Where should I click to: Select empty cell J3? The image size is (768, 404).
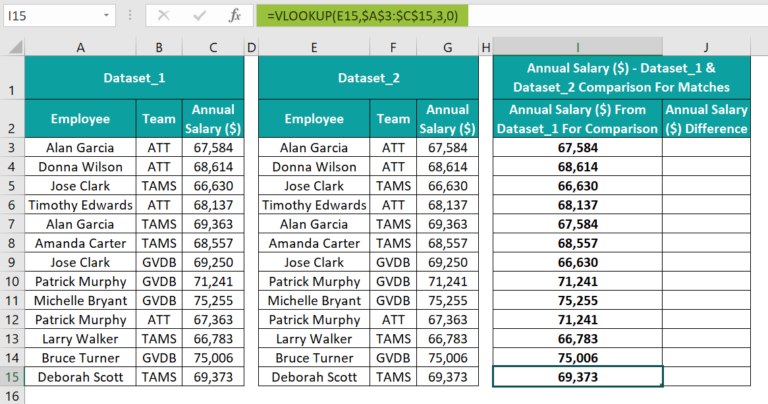[x=706, y=147]
